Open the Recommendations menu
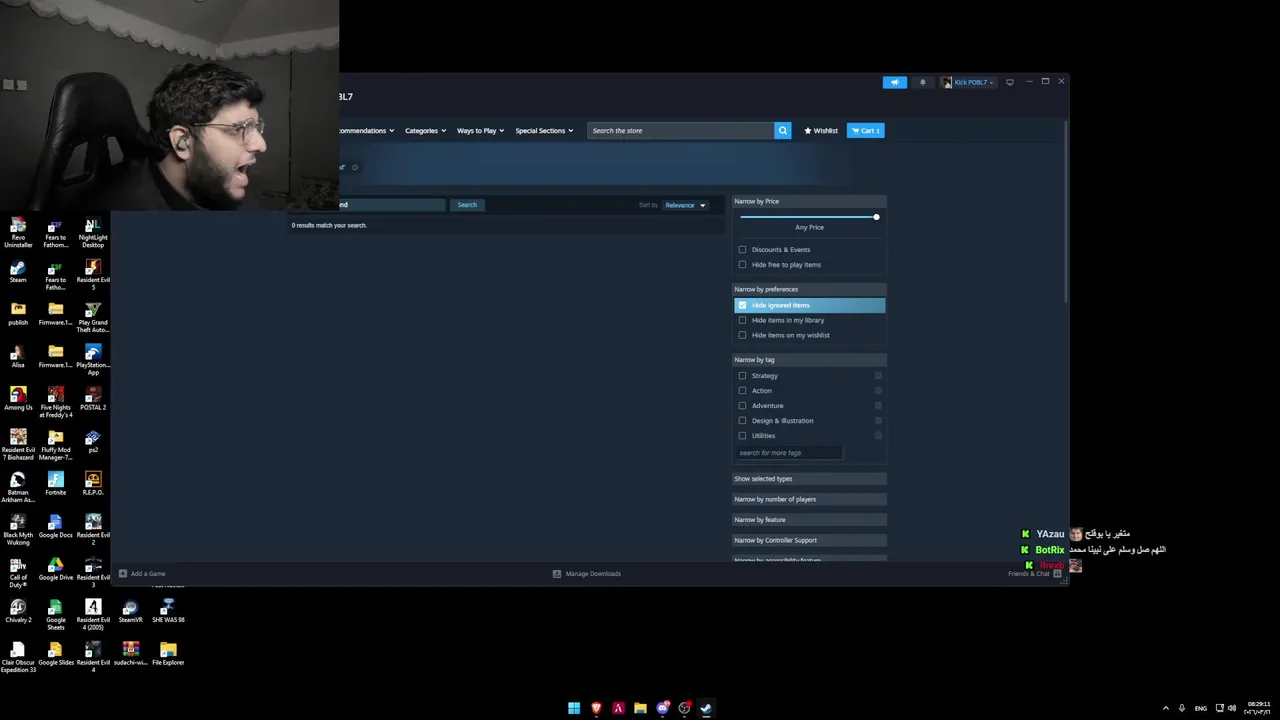Viewport: 1280px width, 720px height. pyautogui.click(x=366, y=131)
